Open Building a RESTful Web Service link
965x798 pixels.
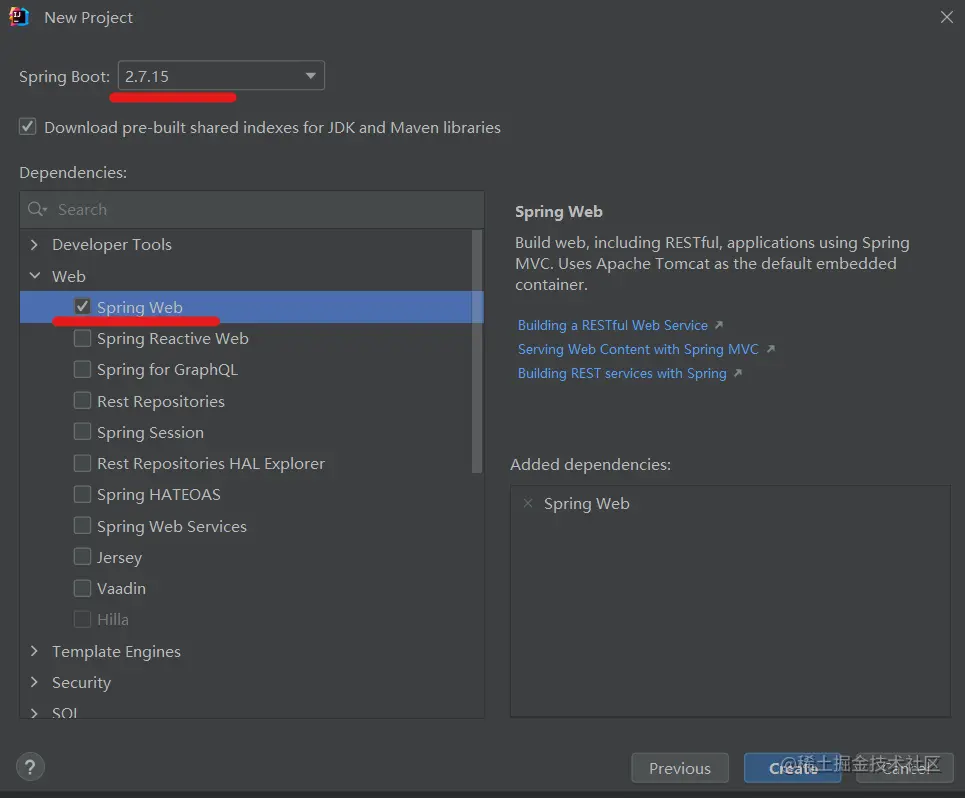click(x=613, y=325)
